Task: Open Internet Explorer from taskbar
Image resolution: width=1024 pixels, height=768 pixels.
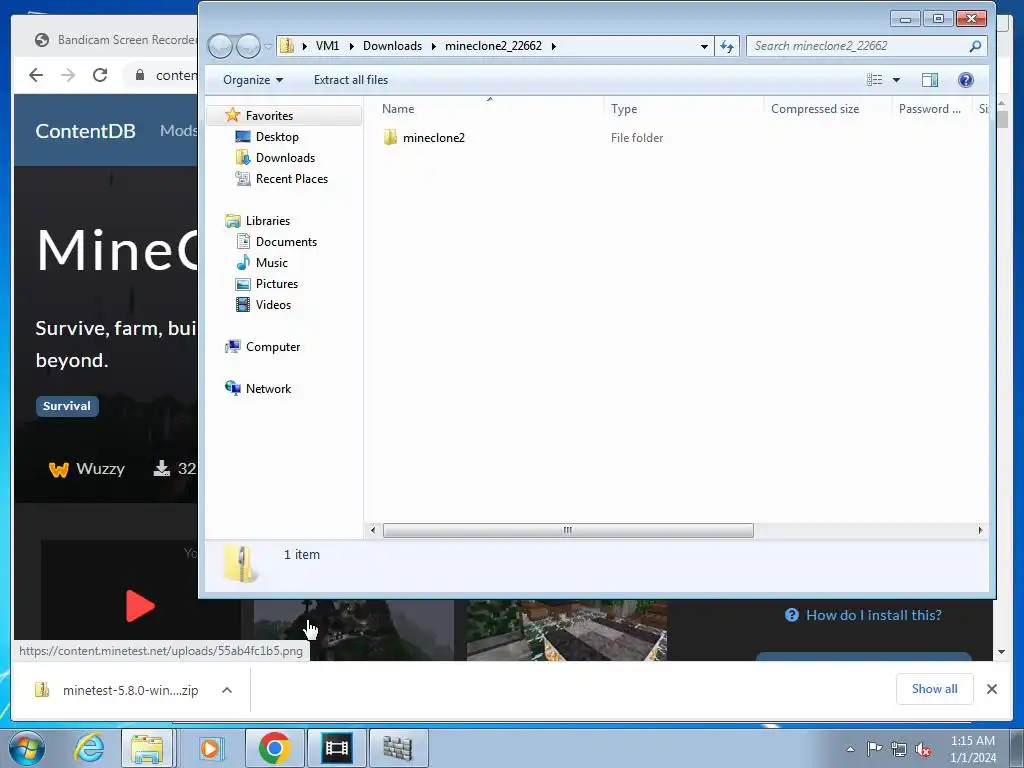Action: pos(89,748)
